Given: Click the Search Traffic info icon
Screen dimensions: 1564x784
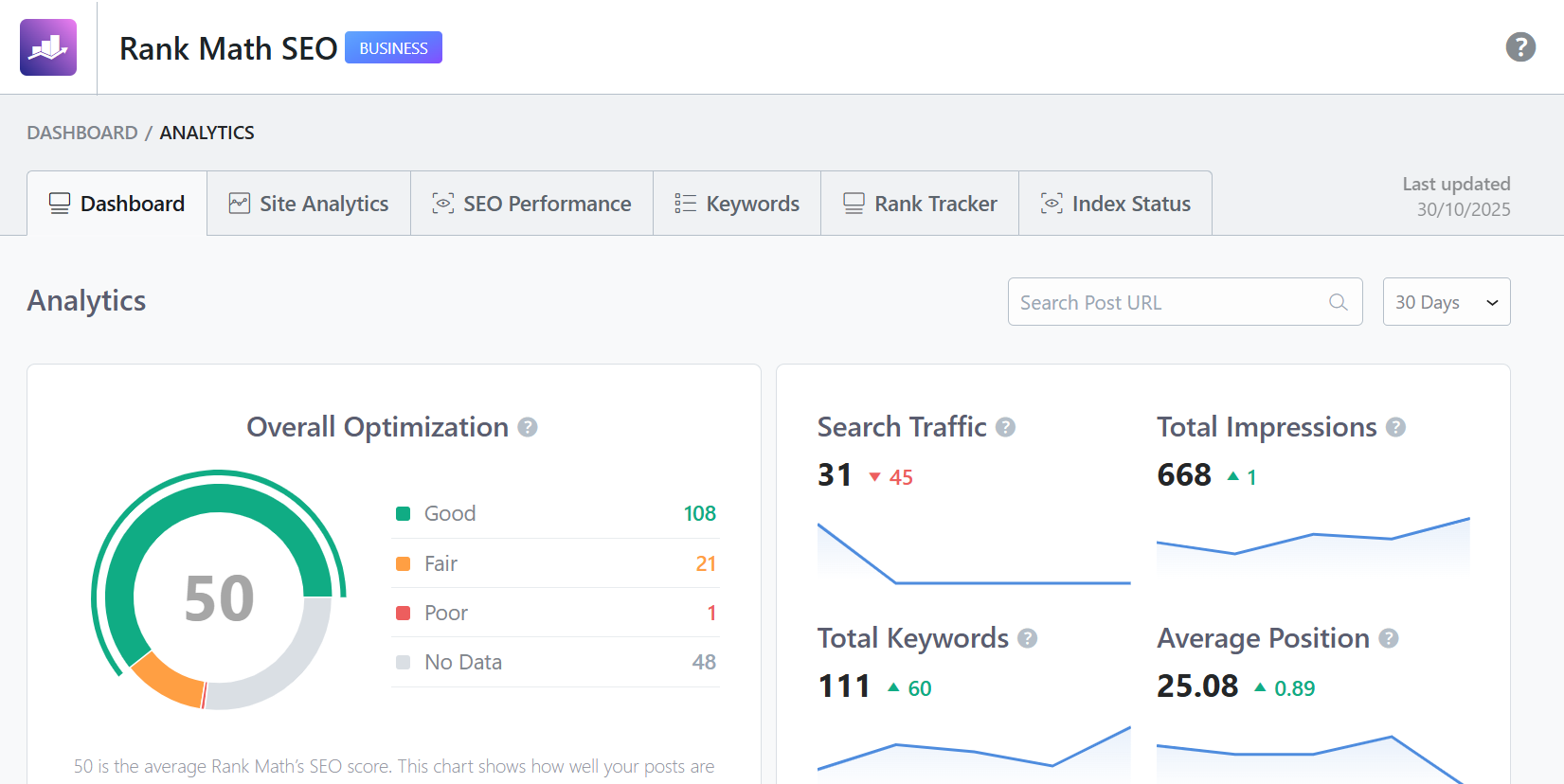Looking at the screenshot, I should coord(1005,428).
